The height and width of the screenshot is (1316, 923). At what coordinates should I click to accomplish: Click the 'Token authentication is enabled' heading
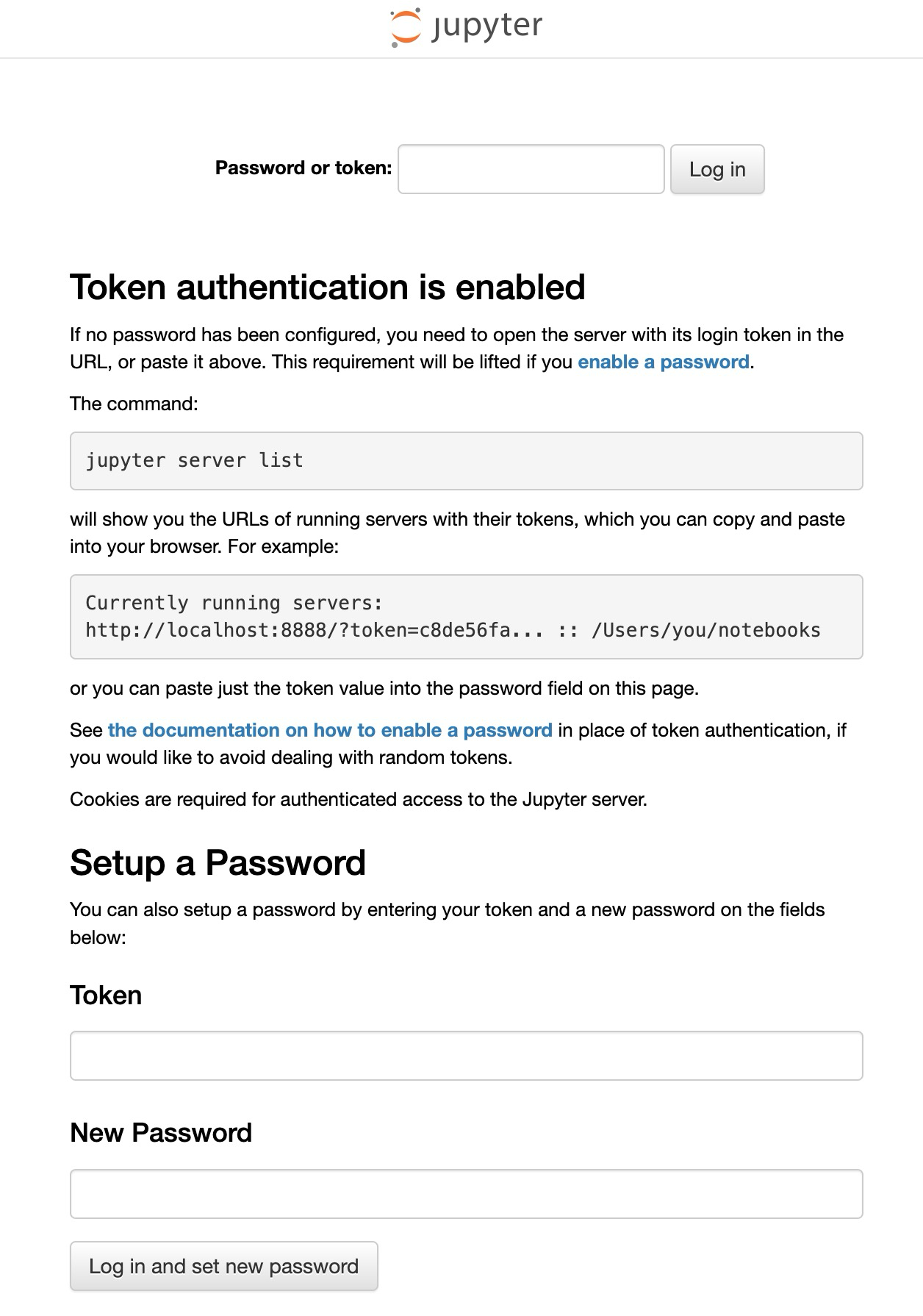point(327,287)
